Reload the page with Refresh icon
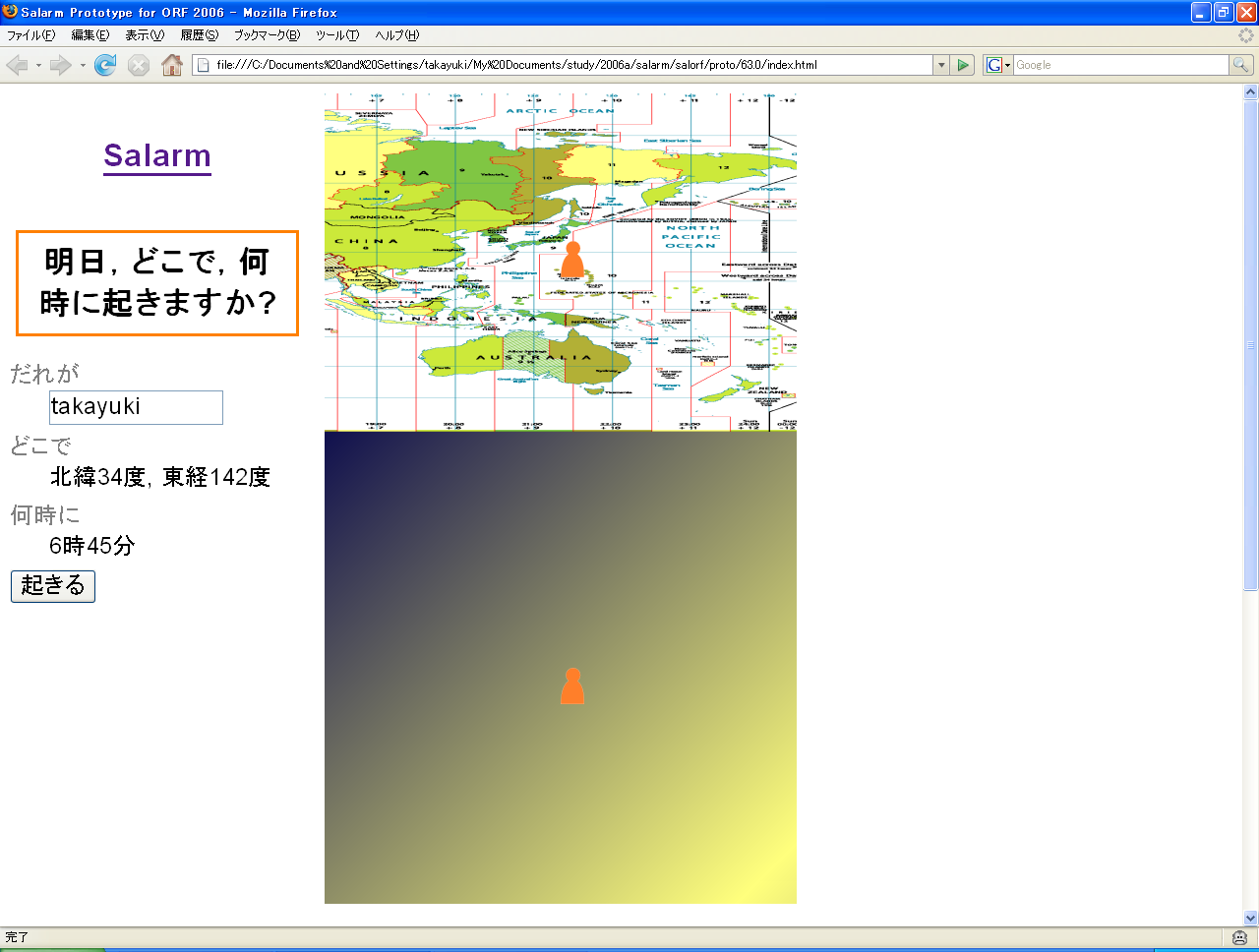 (105, 65)
